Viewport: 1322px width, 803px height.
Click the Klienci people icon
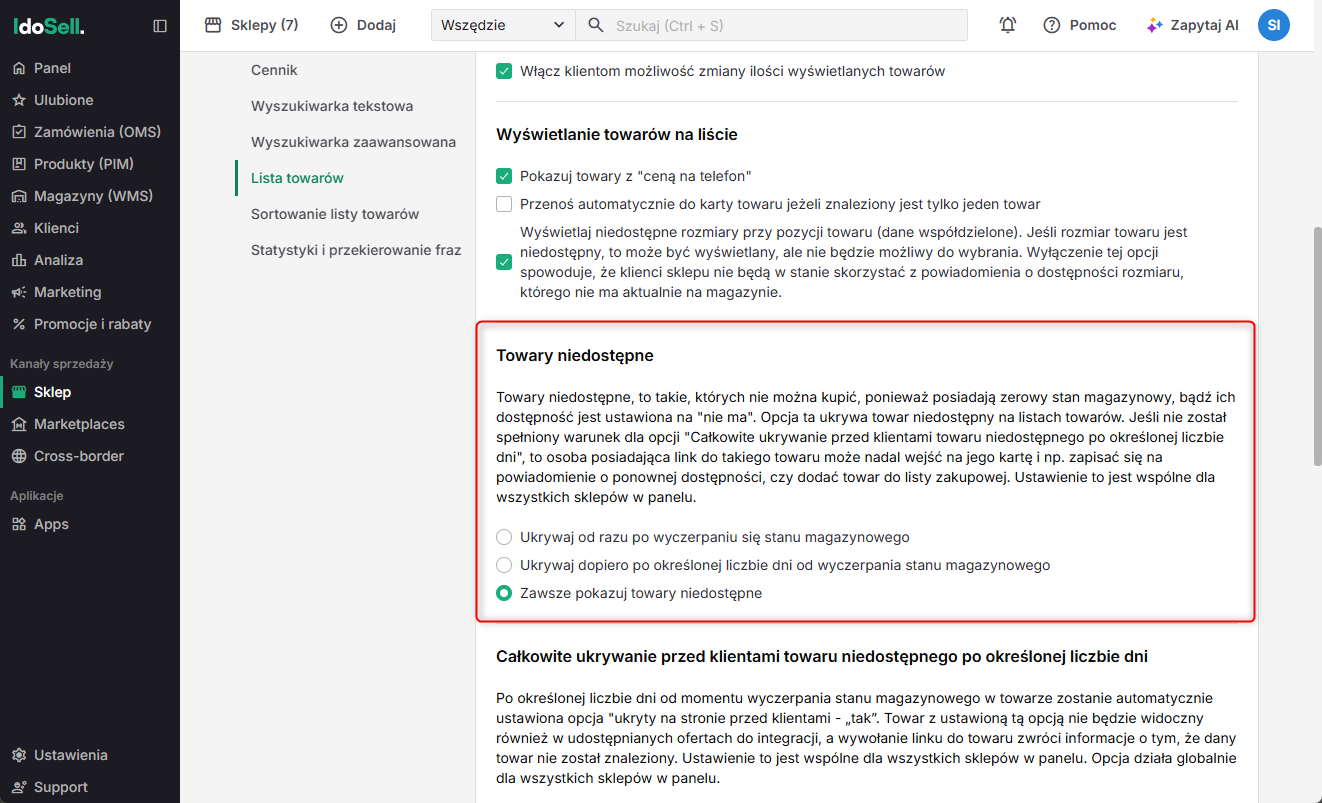coord(19,228)
